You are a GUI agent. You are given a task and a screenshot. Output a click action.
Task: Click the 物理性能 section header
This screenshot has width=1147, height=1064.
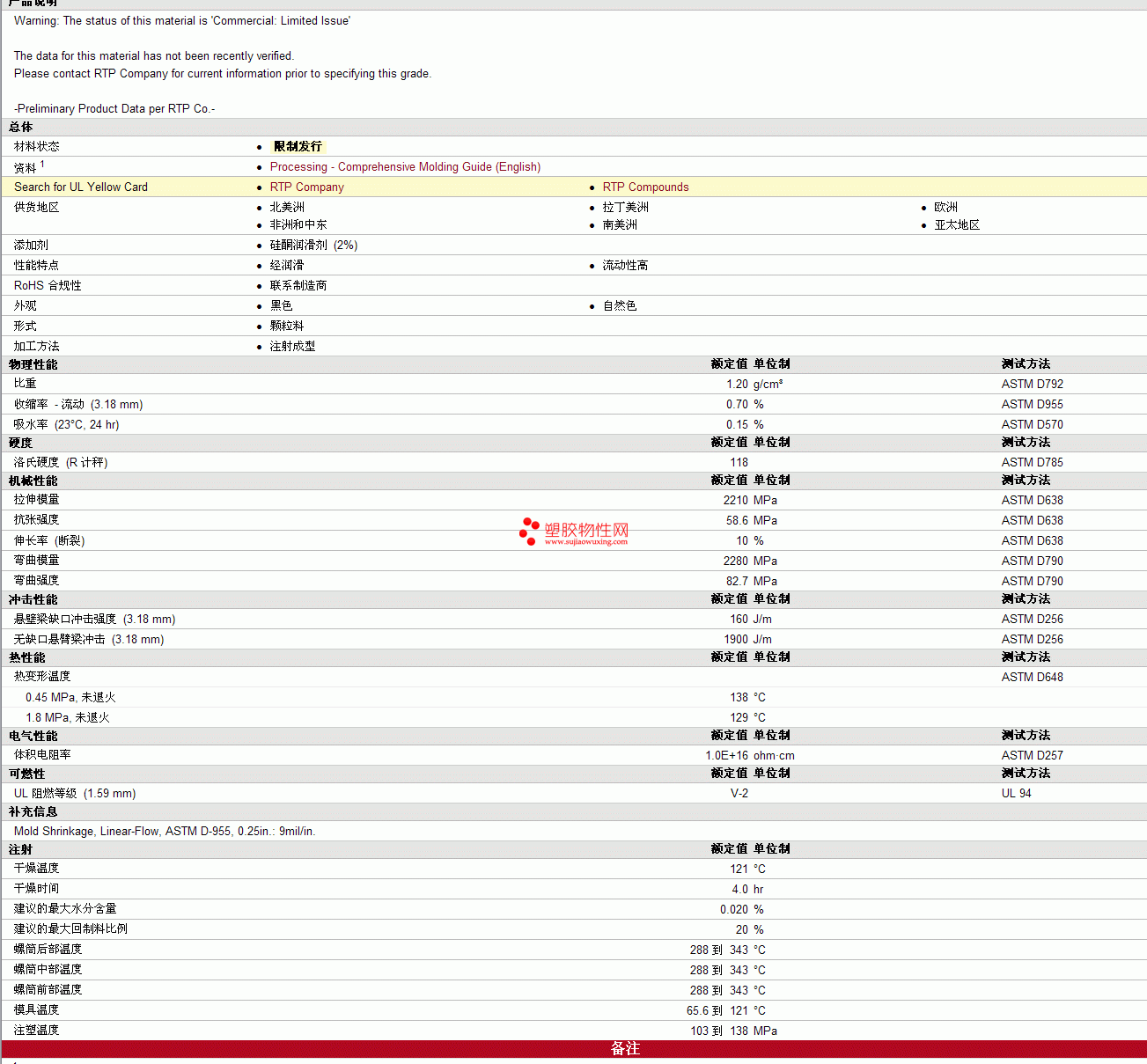33,365
